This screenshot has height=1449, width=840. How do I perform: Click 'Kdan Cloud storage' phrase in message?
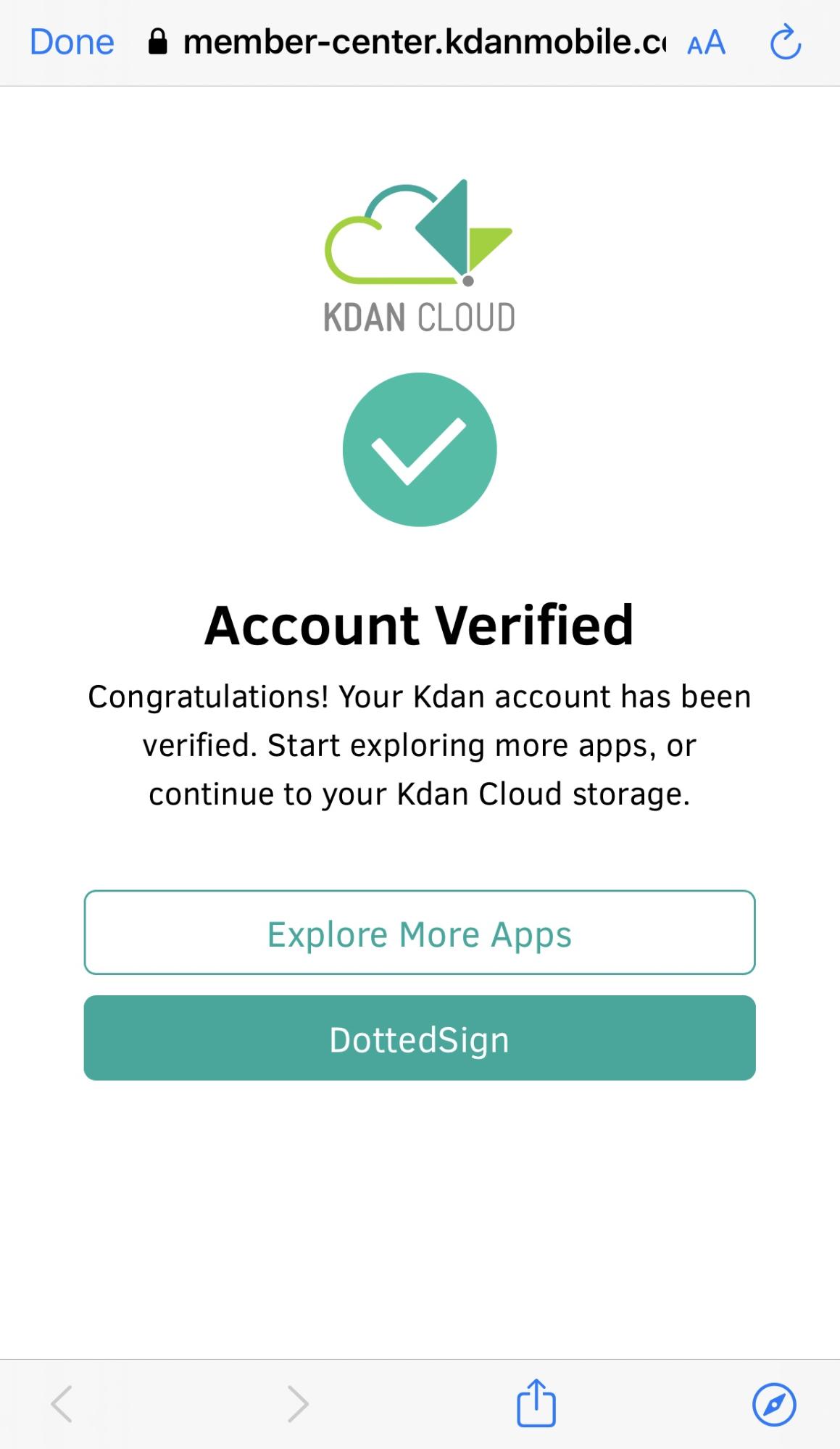(x=544, y=794)
